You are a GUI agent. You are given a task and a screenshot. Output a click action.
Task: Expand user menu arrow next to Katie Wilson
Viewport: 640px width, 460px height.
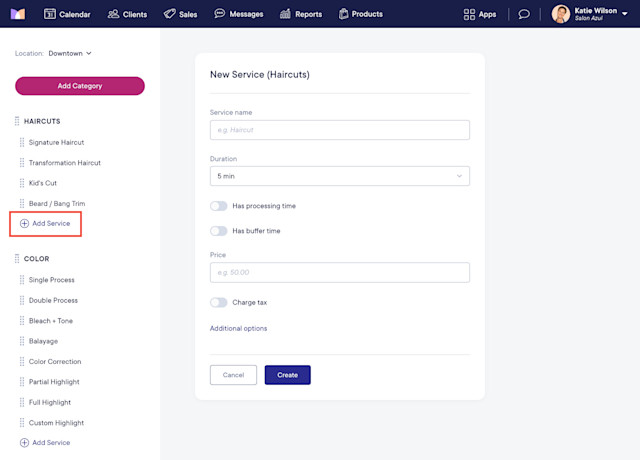[x=624, y=14]
